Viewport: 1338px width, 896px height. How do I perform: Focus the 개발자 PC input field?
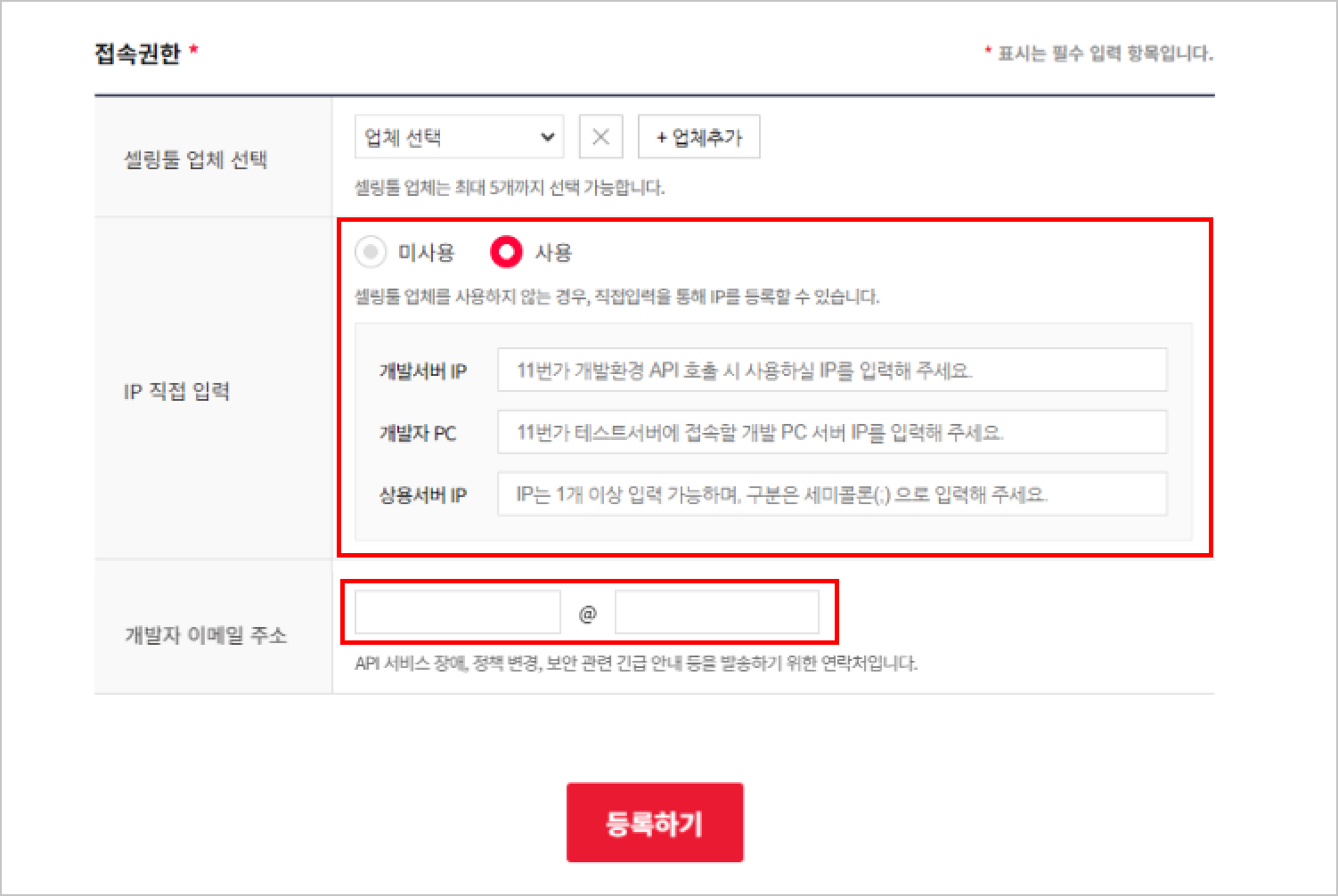coord(831,433)
